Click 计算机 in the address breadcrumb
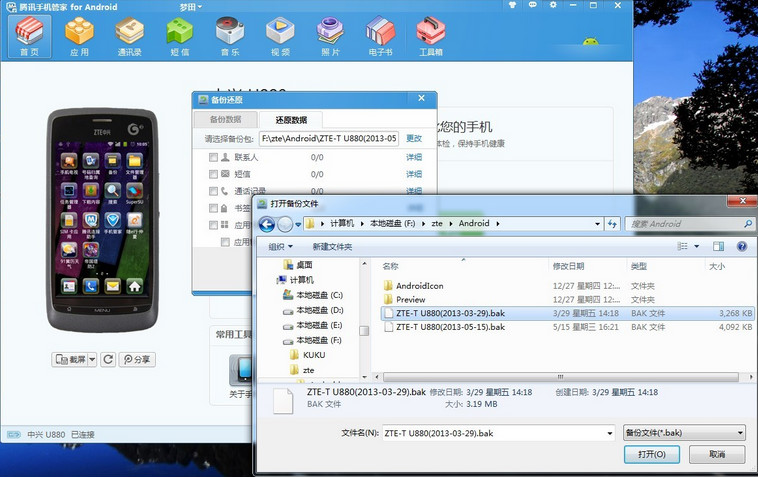This screenshot has width=758, height=477. click(342, 223)
